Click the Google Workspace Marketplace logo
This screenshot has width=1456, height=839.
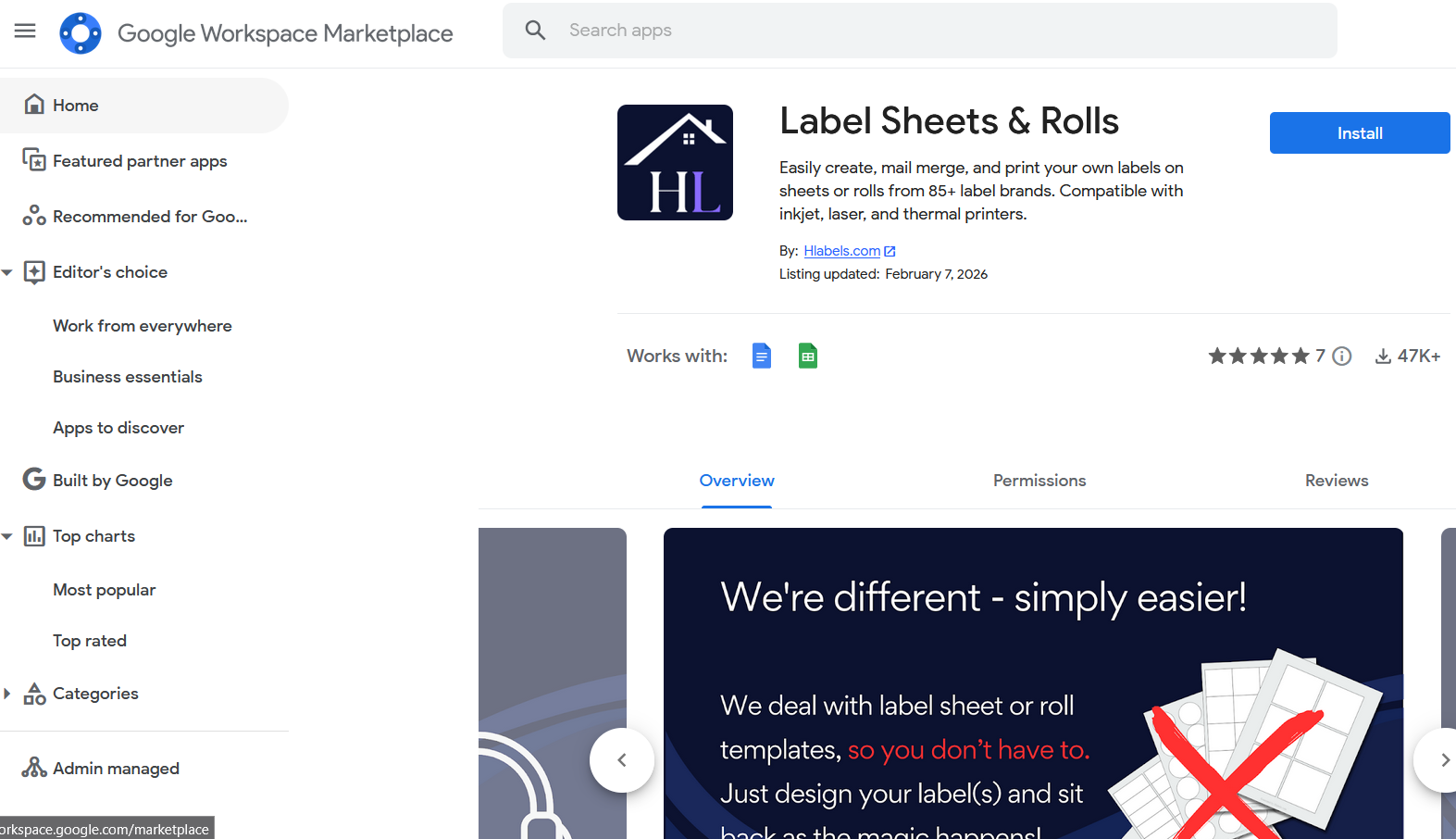[x=81, y=33]
